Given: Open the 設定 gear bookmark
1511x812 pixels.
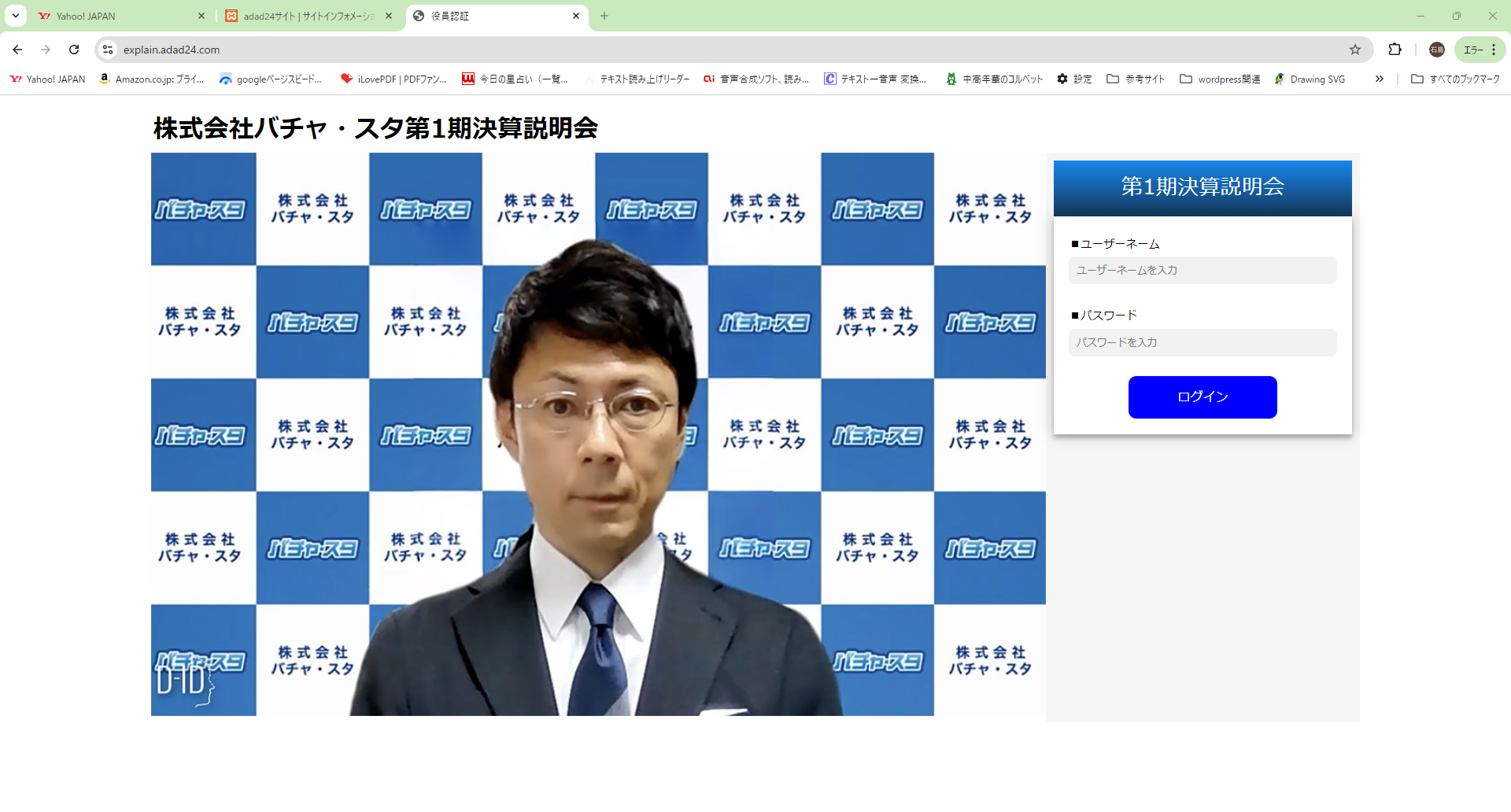Looking at the screenshot, I should pos(1074,79).
